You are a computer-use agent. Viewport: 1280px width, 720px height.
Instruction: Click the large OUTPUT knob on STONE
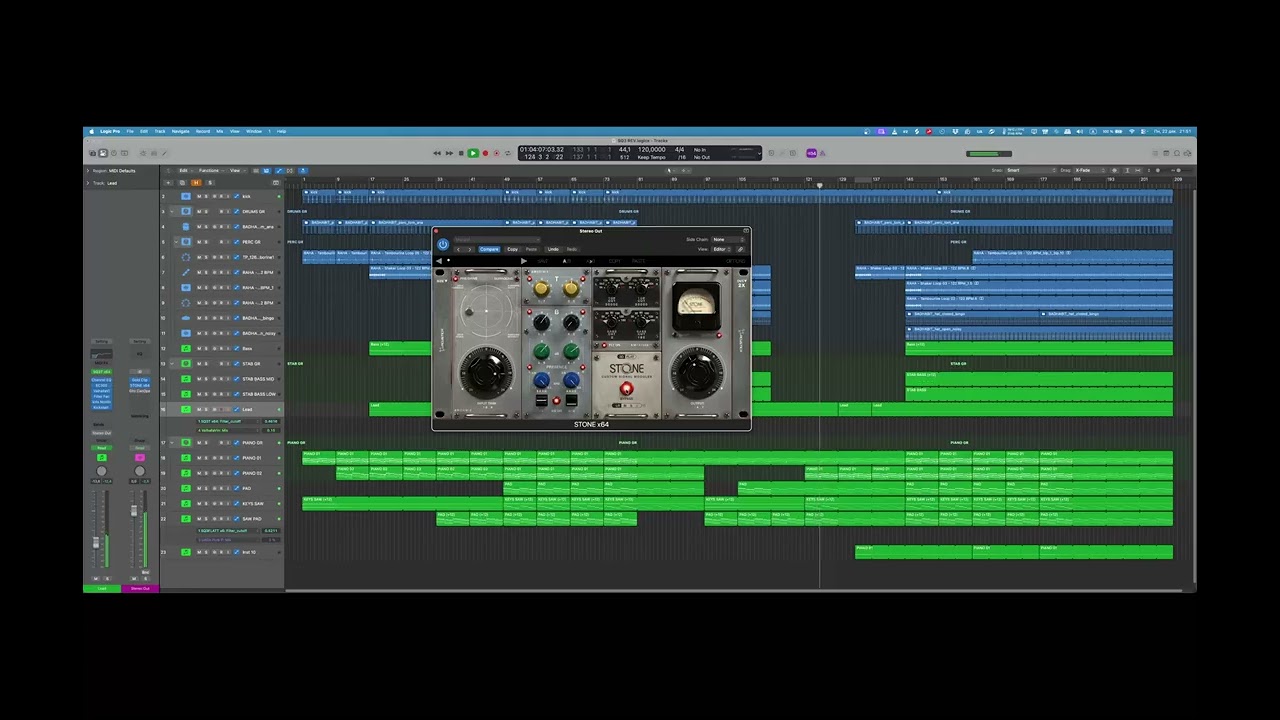point(696,372)
